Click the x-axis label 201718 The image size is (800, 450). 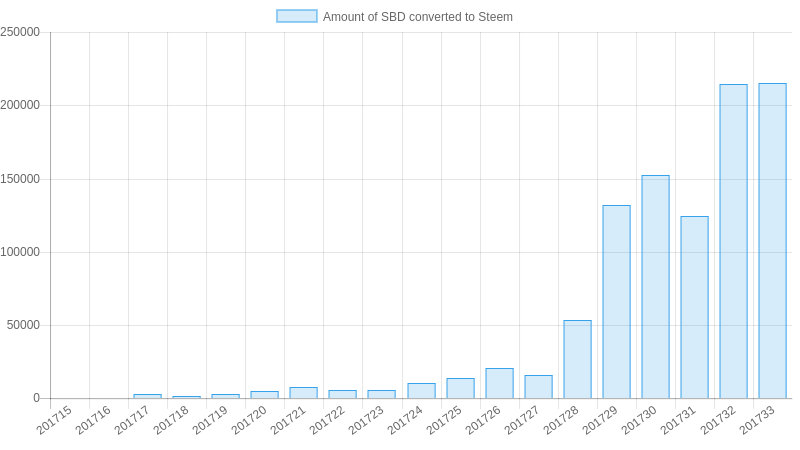point(171,420)
